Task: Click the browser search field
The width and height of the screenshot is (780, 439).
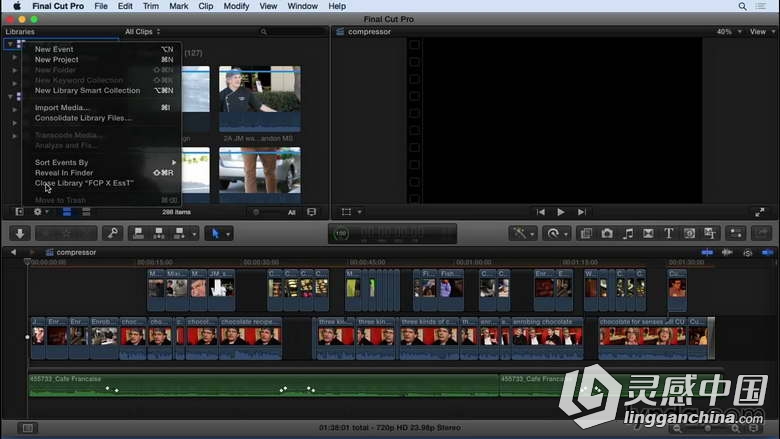Action: (x=293, y=31)
